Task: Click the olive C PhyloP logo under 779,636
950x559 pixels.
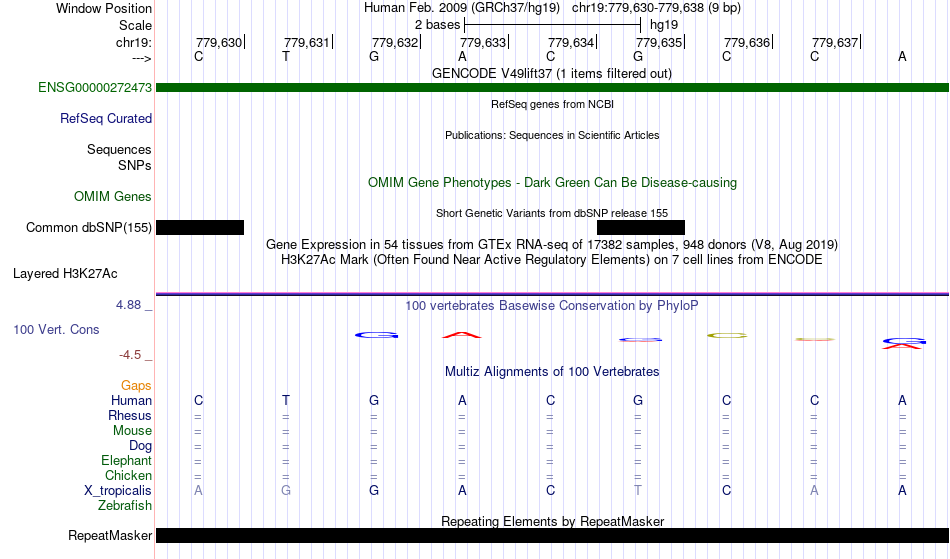Action: tap(727, 336)
